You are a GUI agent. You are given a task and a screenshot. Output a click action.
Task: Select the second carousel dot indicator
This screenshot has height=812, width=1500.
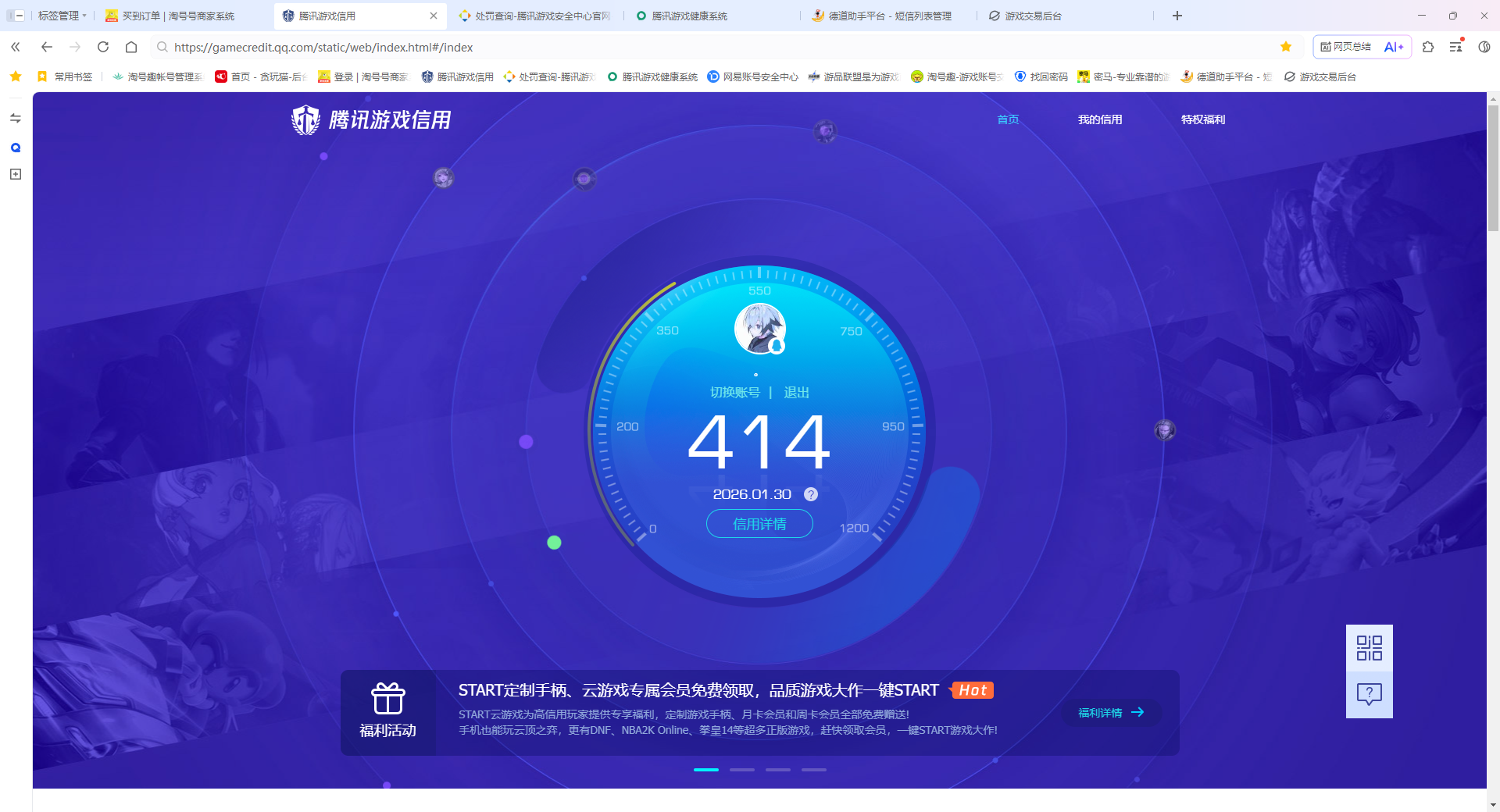coord(741,769)
